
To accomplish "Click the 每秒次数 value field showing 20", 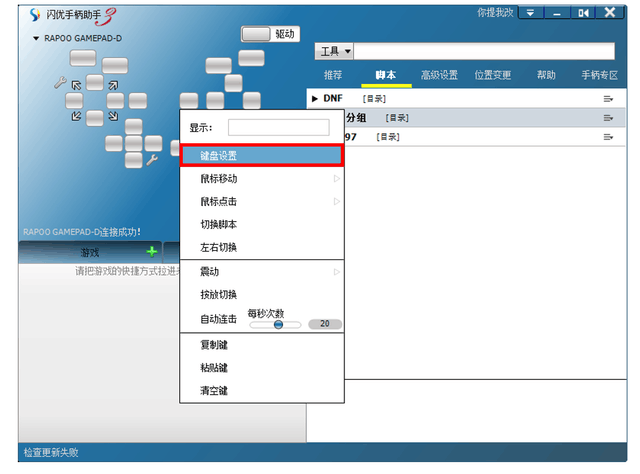I will coord(325,324).
